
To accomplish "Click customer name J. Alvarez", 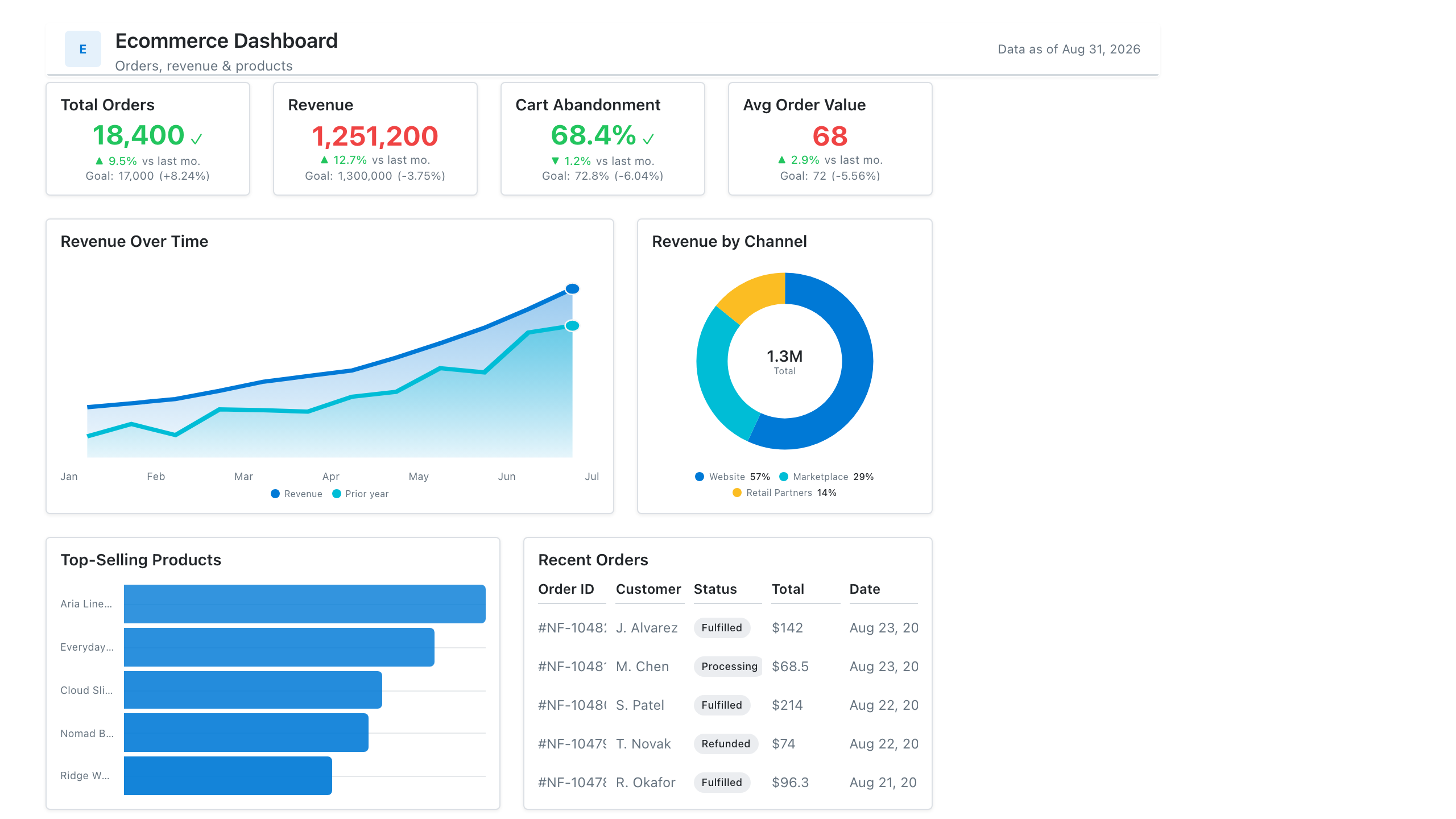I will (x=647, y=628).
